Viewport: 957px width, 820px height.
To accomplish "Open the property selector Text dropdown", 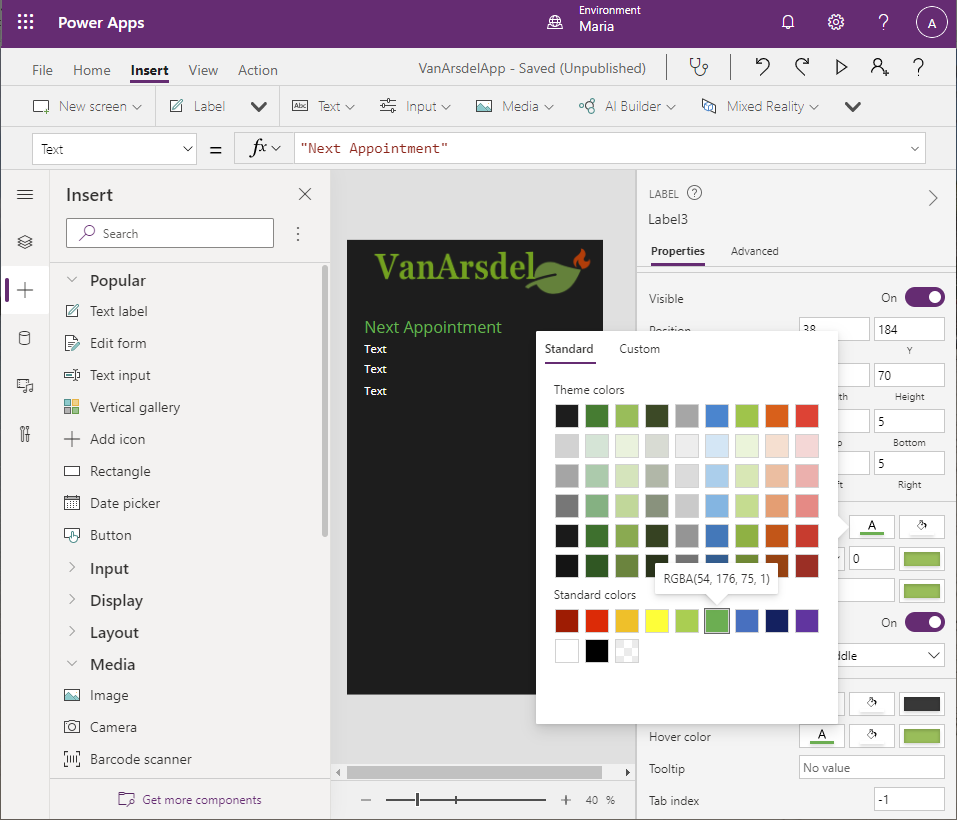I will pos(114,149).
